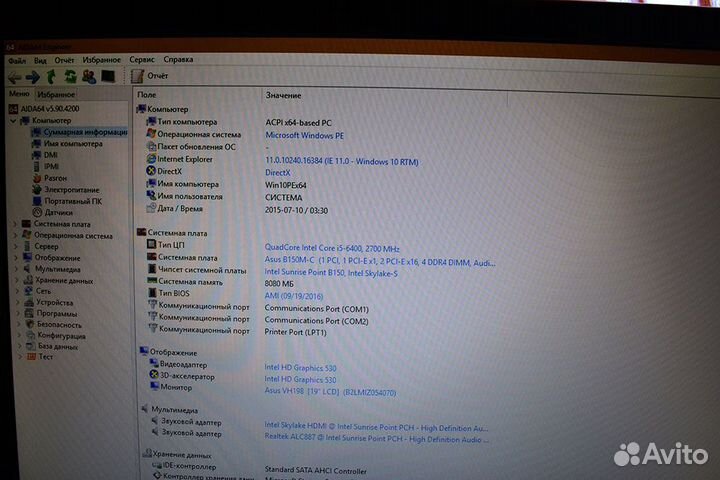Collapse the Компьютер tree node
Image resolution: width=720 pixels, height=480 pixels.
pos(13,120)
